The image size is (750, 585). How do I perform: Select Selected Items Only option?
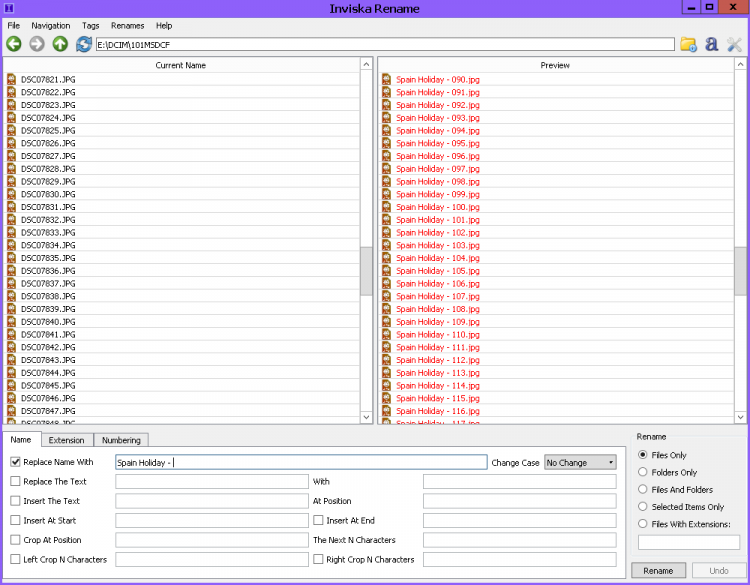pos(643,507)
